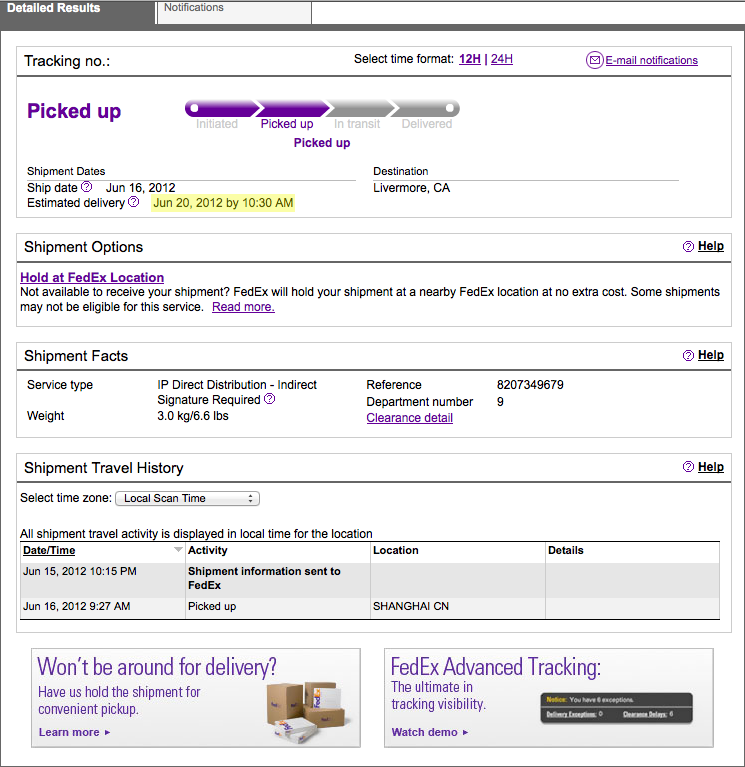745x767 pixels.
Task: Sort by the Date/Time column header
Action: point(49,550)
